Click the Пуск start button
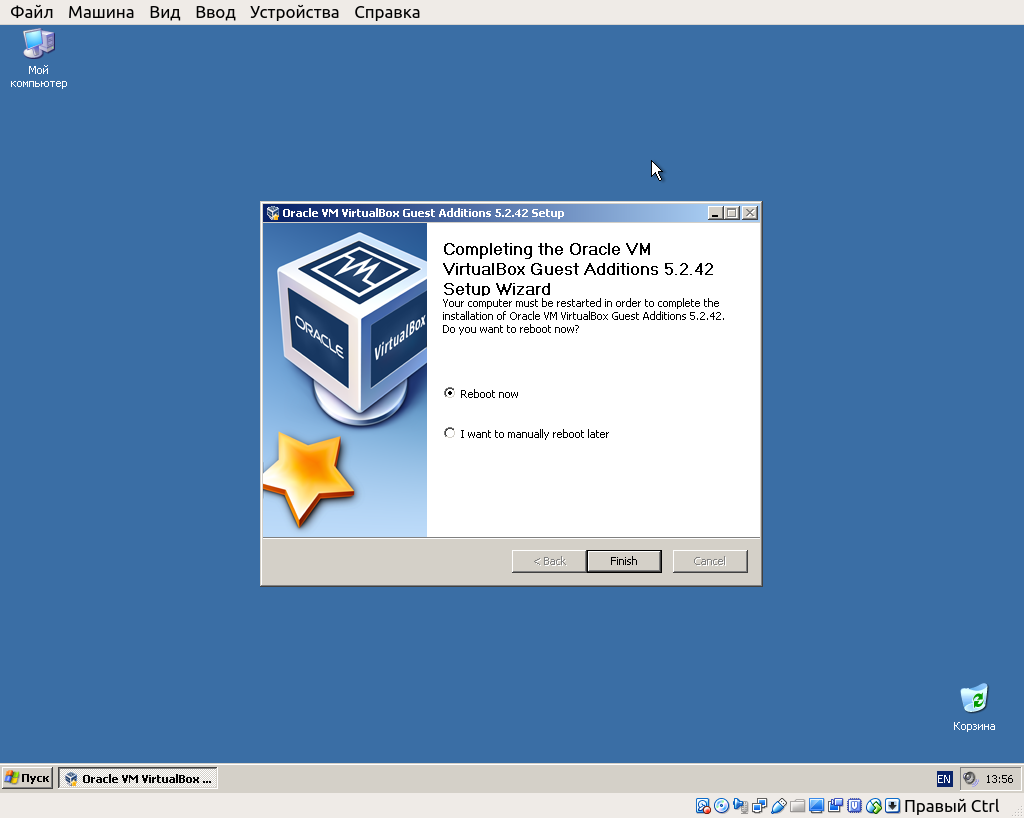The width and height of the screenshot is (1024, 818). click(x=27, y=778)
